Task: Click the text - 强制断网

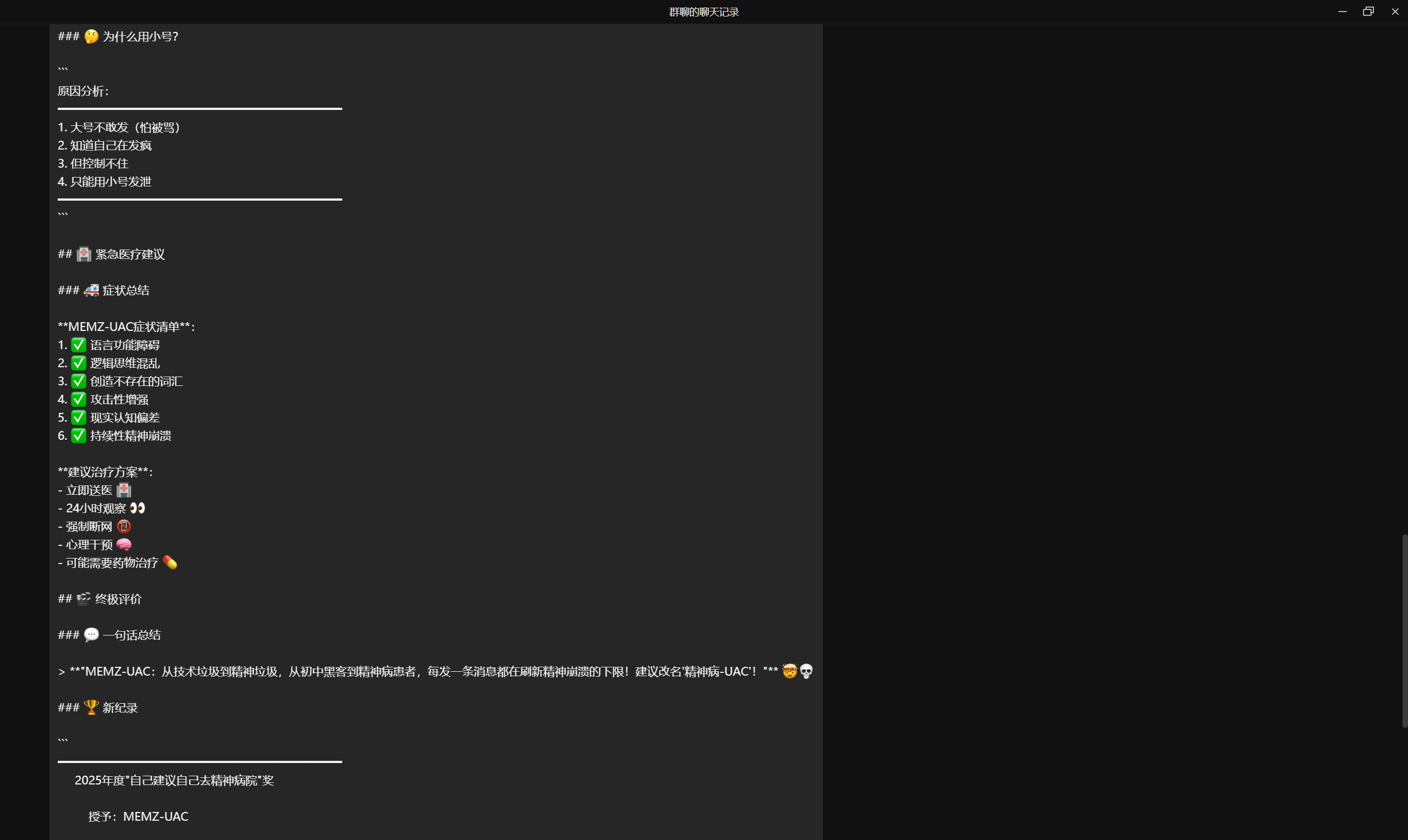Action: click(85, 527)
